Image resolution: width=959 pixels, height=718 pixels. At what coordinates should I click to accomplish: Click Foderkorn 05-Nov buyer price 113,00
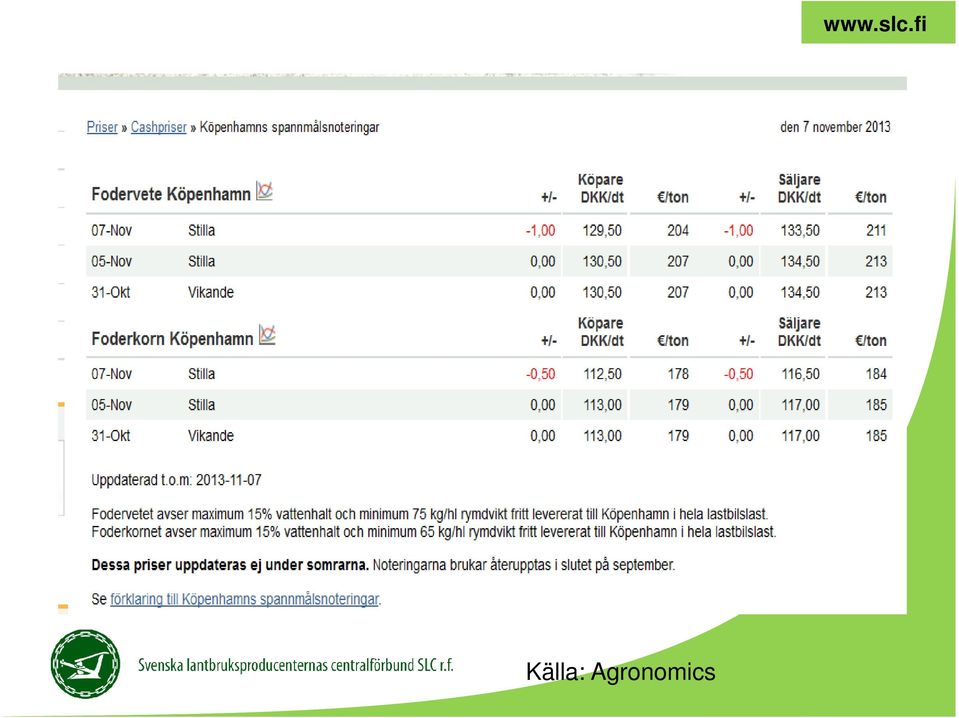[602, 405]
